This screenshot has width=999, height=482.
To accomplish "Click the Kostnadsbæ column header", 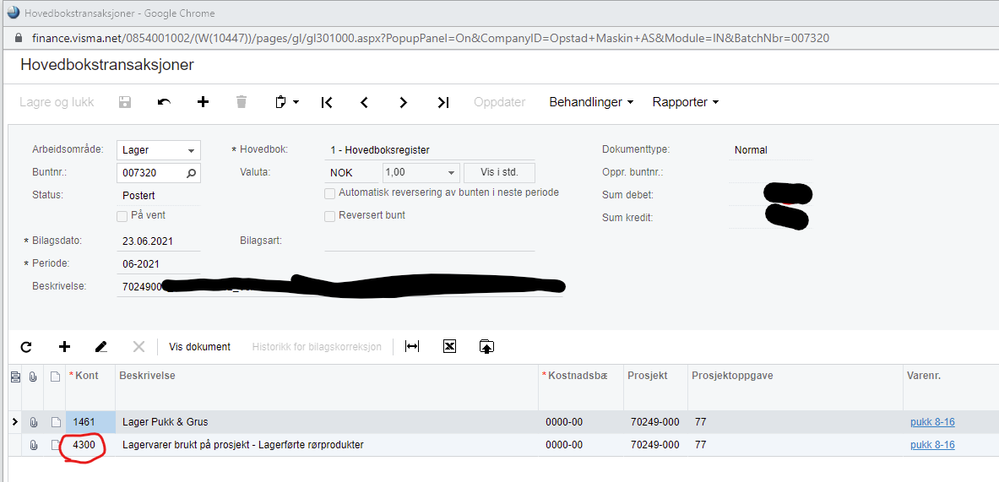I will (x=580, y=387).
